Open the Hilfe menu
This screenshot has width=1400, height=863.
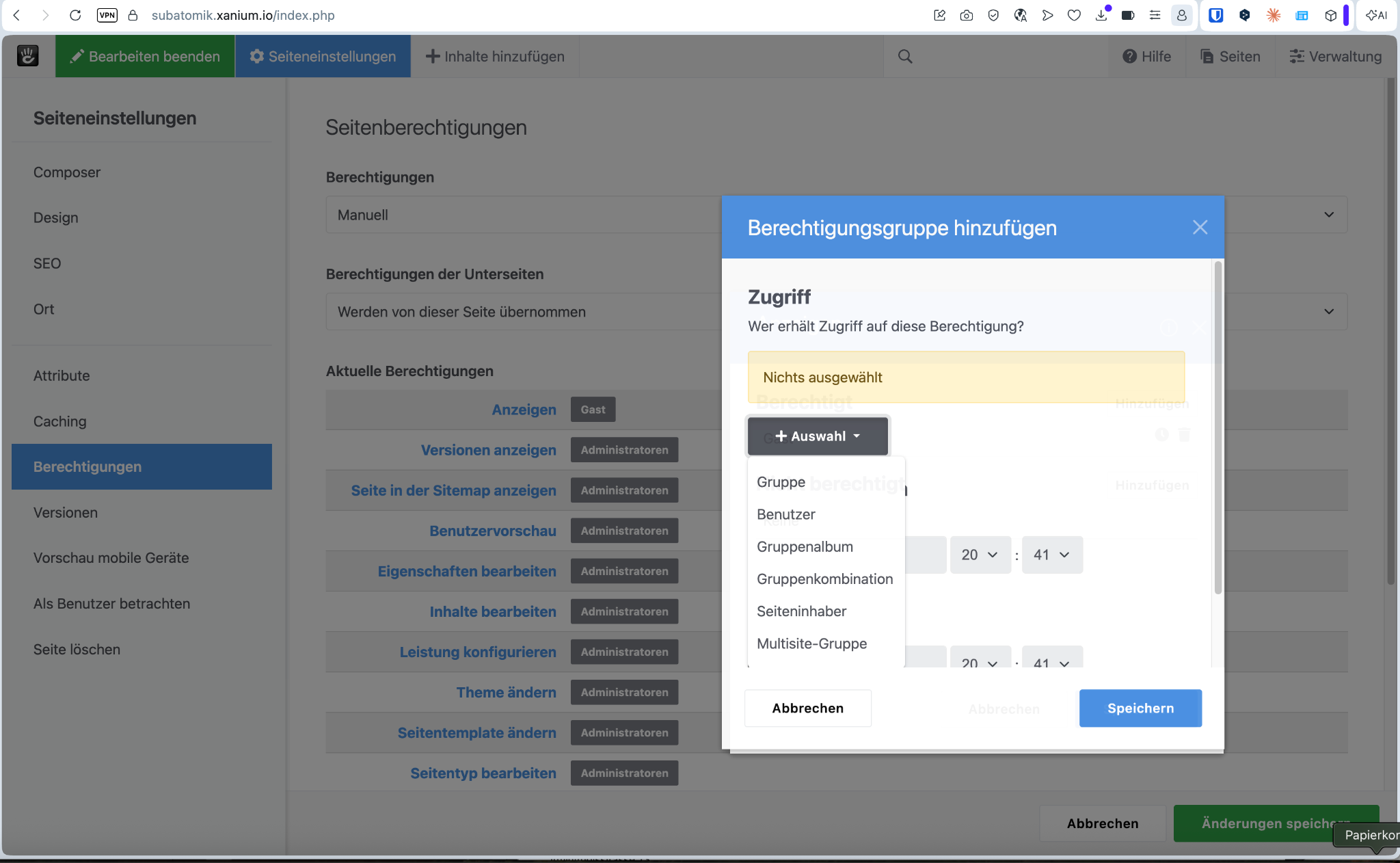[1146, 56]
